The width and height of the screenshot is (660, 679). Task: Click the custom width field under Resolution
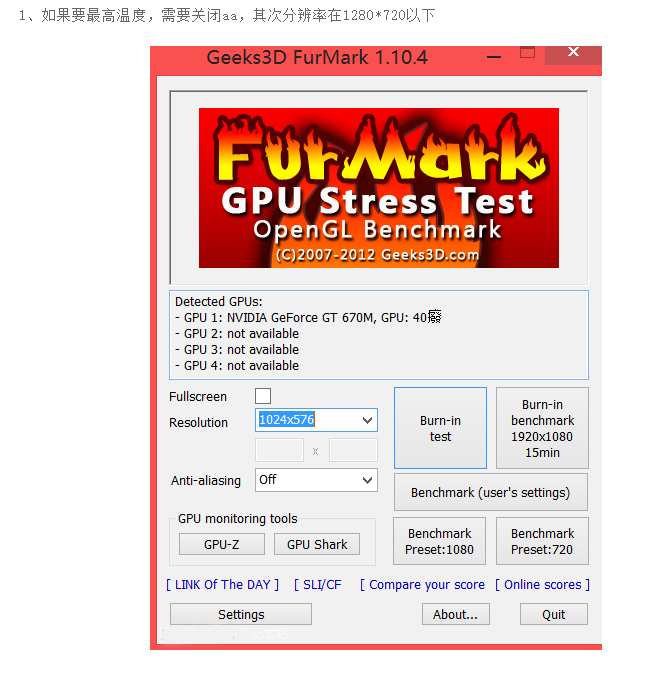click(279, 450)
